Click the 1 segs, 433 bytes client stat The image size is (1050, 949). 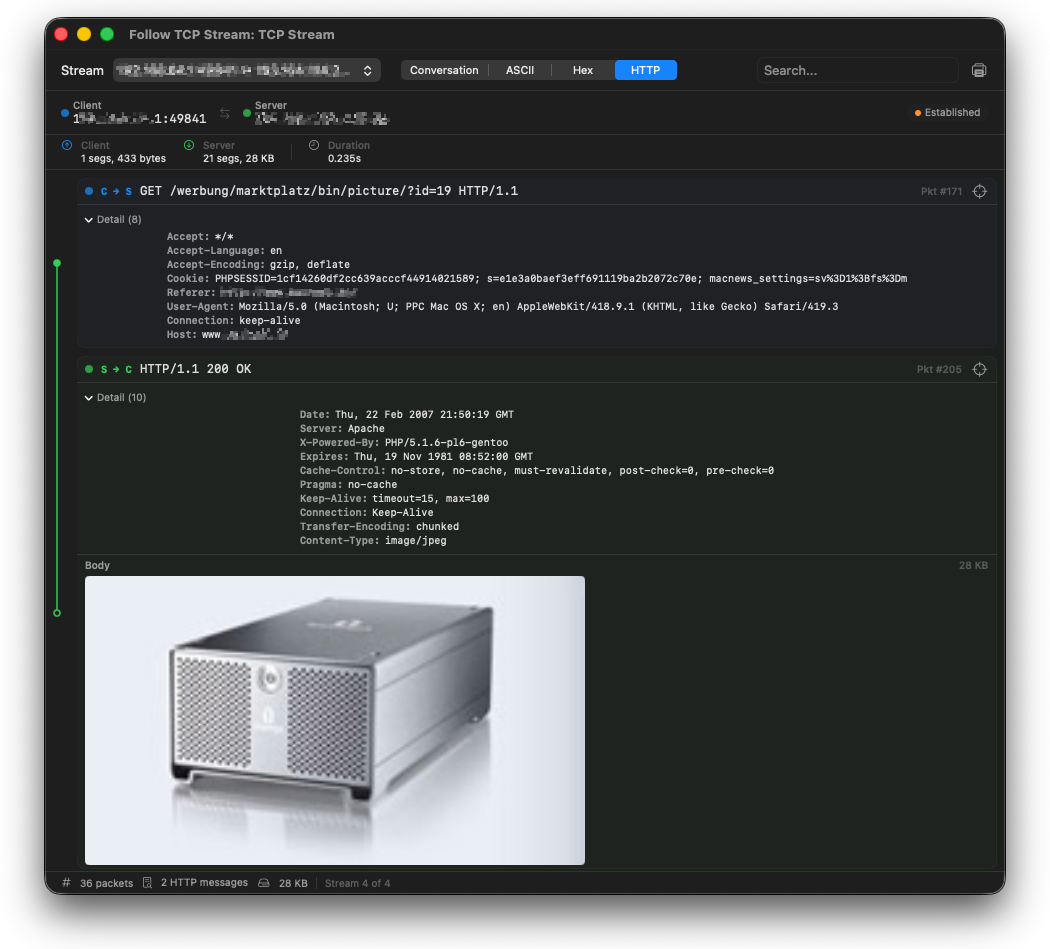123,159
